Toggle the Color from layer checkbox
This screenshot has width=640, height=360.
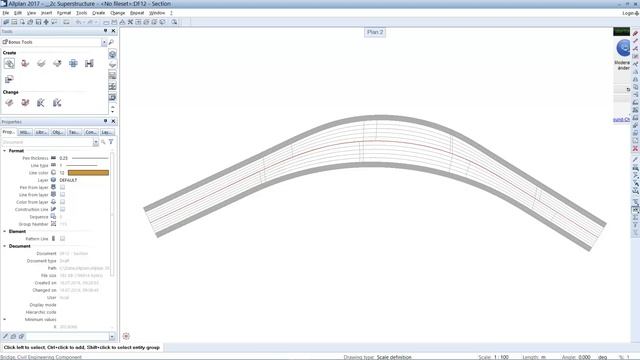pos(62,202)
